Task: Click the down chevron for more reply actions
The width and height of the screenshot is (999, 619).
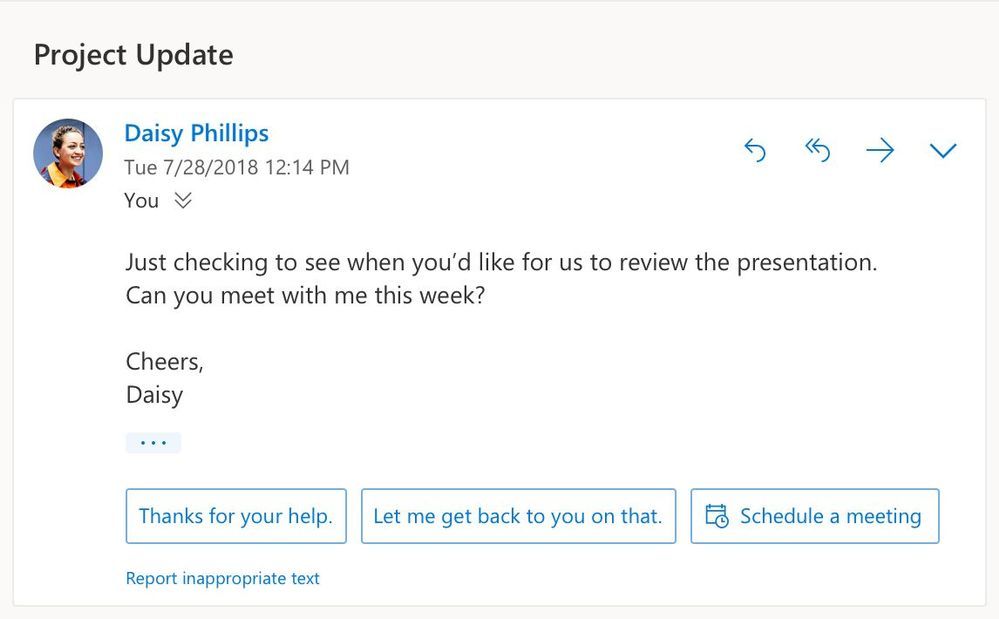Action: point(941,149)
